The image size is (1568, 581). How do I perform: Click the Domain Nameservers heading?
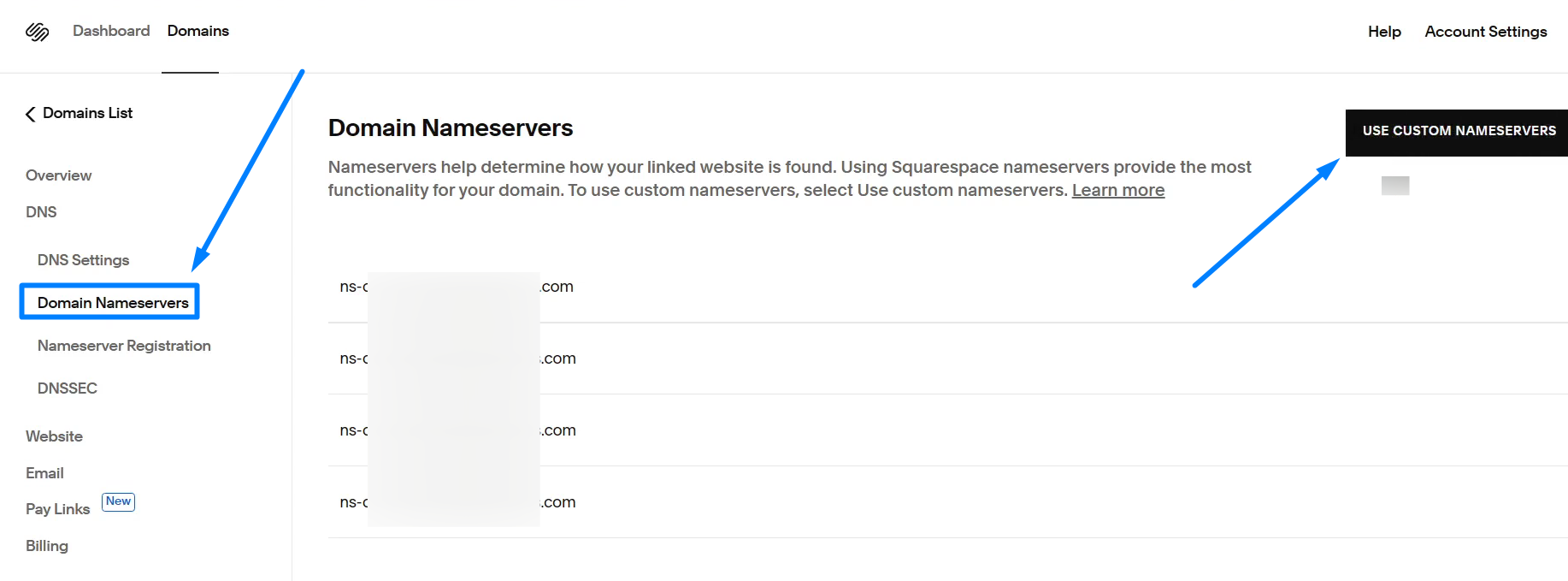pos(451,127)
